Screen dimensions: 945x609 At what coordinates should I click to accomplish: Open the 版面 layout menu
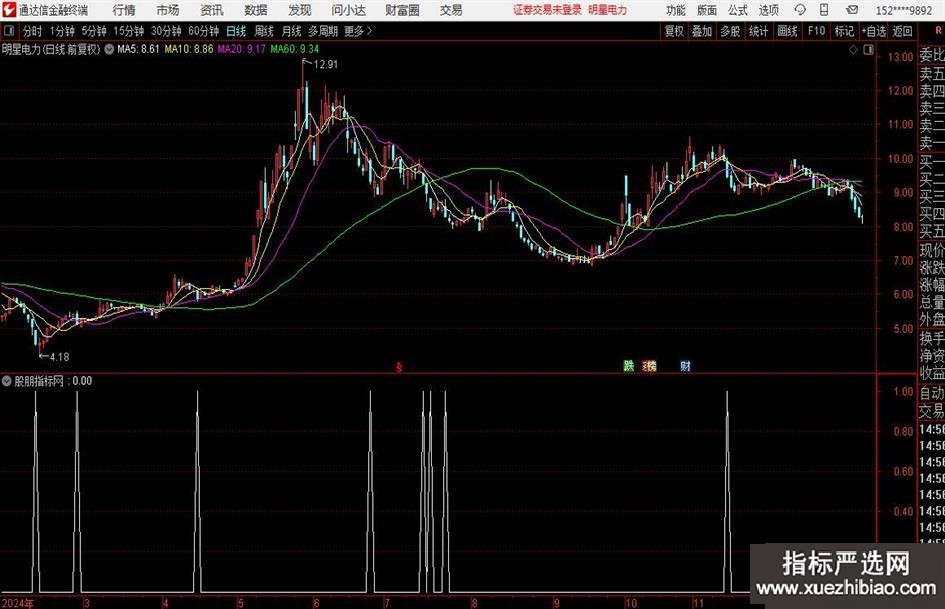click(707, 10)
